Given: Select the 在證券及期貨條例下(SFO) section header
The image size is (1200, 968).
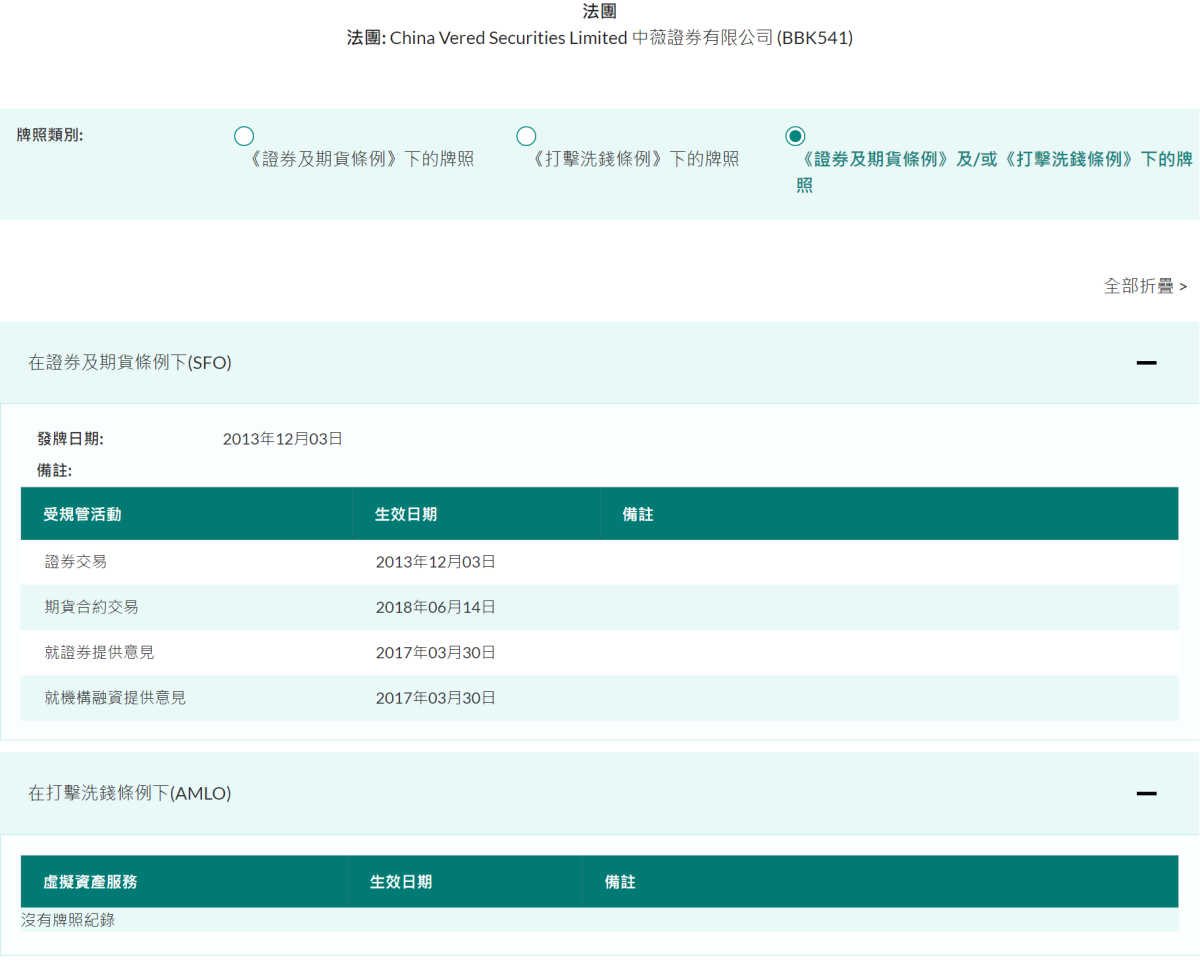Looking at the screenshot, I should 130,362.
